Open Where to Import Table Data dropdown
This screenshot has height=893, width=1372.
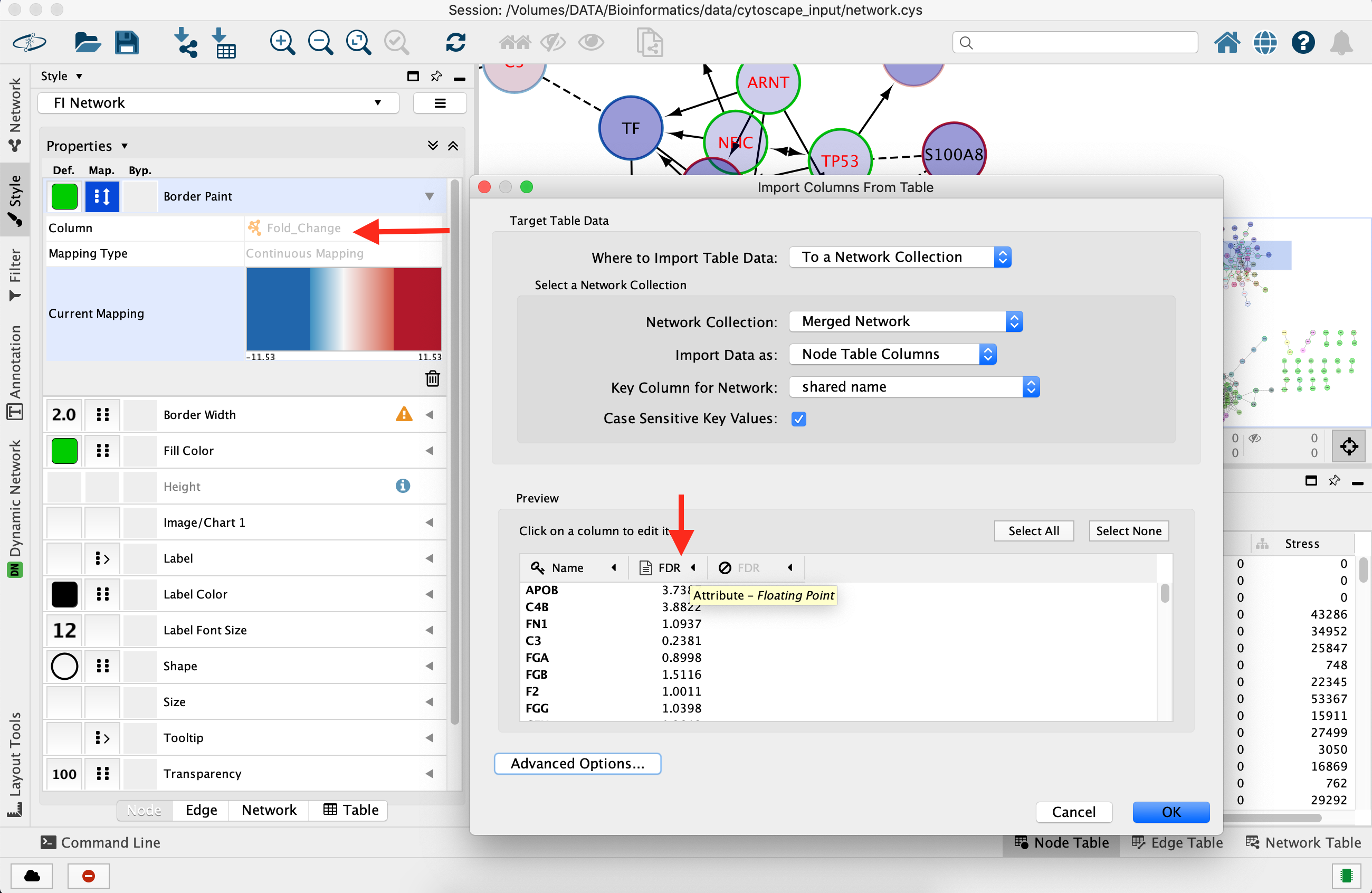pos(900,256)
